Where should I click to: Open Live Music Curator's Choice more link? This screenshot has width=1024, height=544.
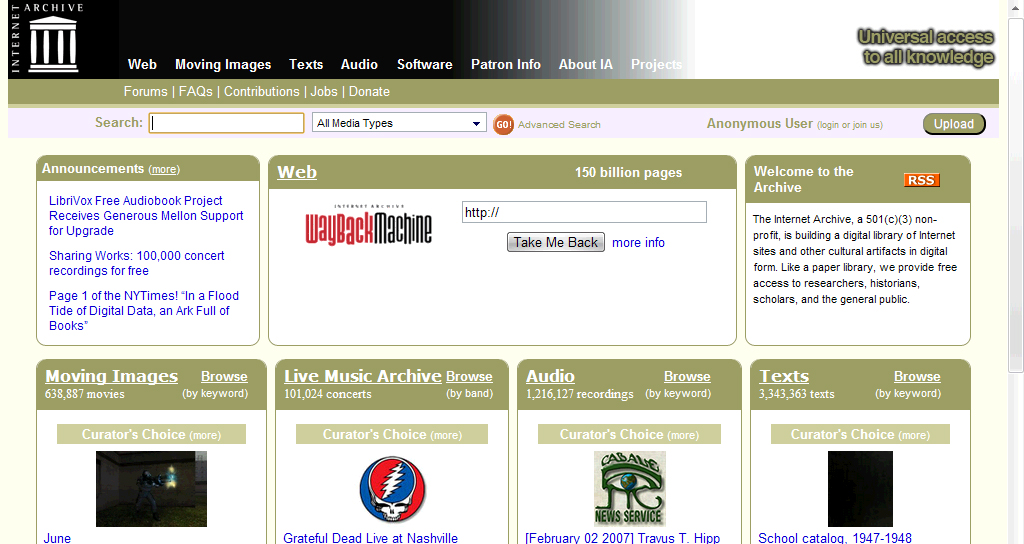446,435
